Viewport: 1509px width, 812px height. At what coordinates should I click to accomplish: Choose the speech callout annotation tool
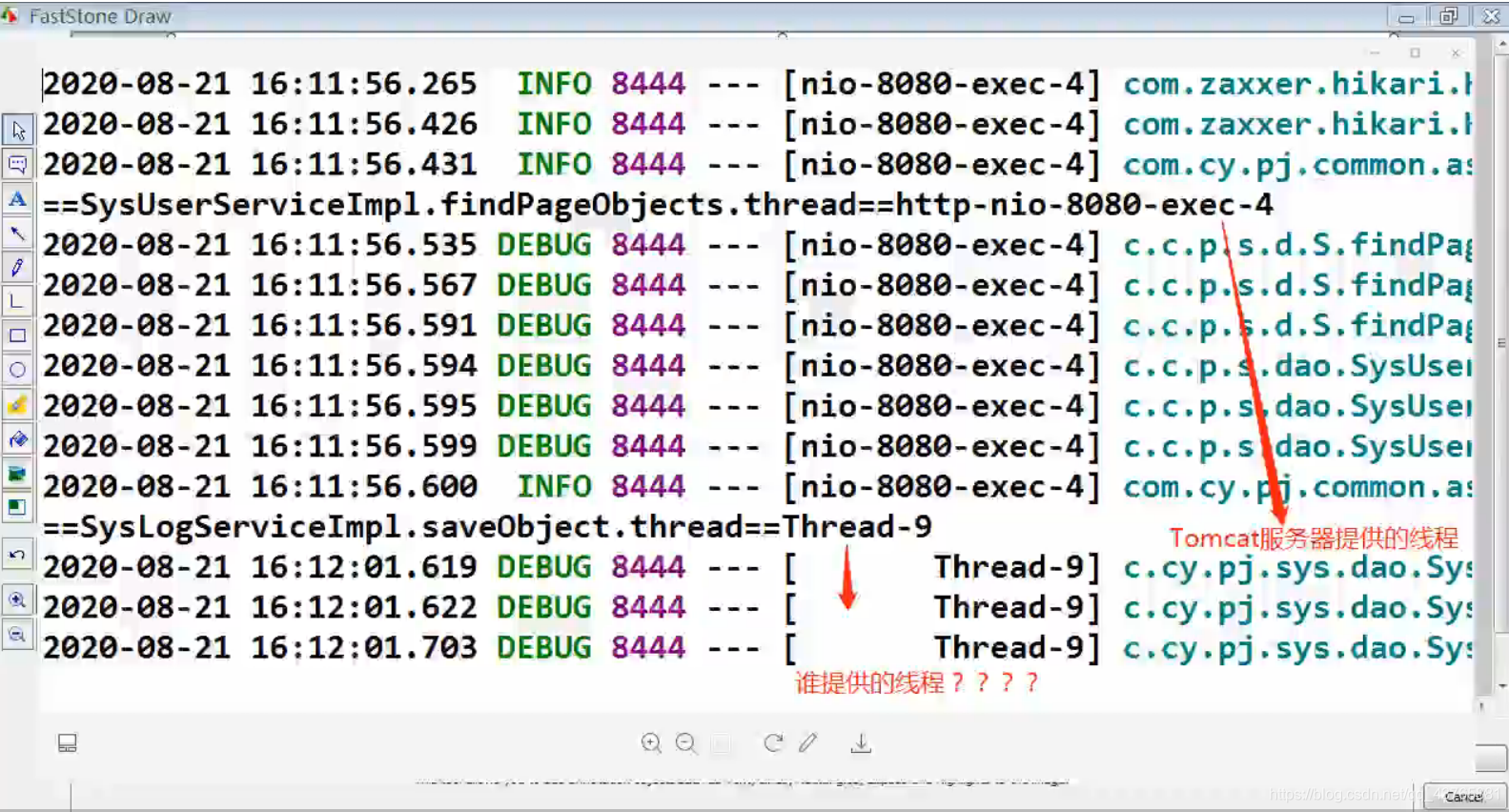point(17,165)
